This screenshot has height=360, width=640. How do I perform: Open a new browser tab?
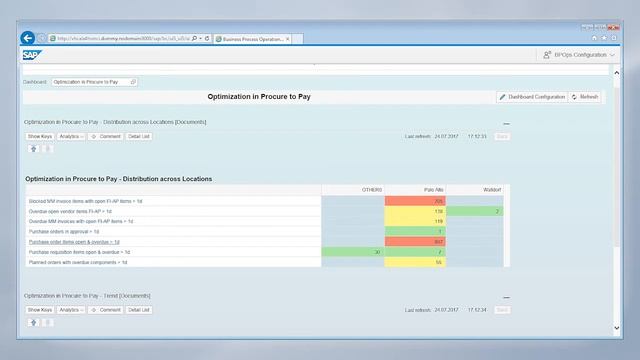click(x=298, y=39)
